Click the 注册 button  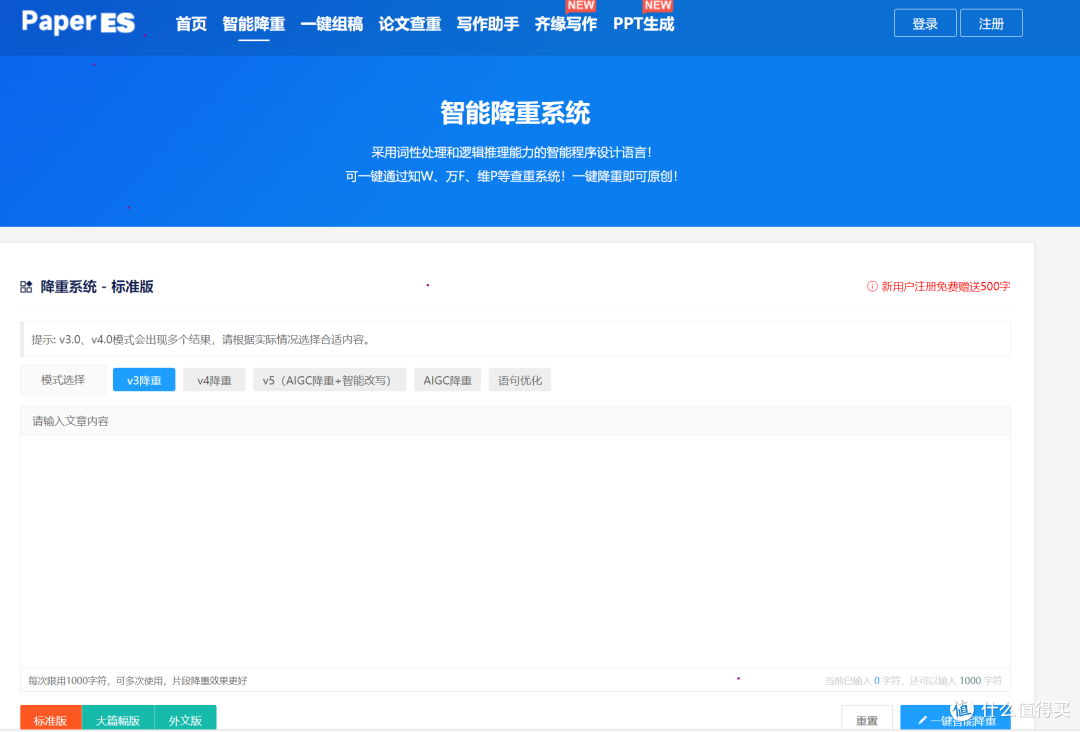pyautogui.click(x=991, y=23)
